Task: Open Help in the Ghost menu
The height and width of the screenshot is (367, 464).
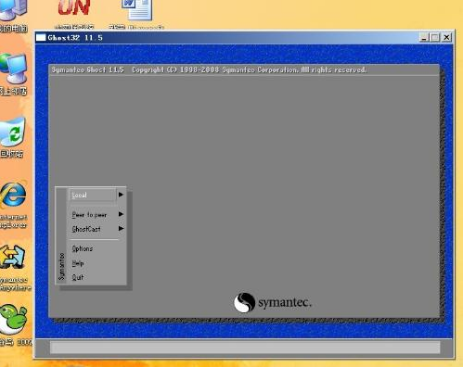Action: coord(78,263)
